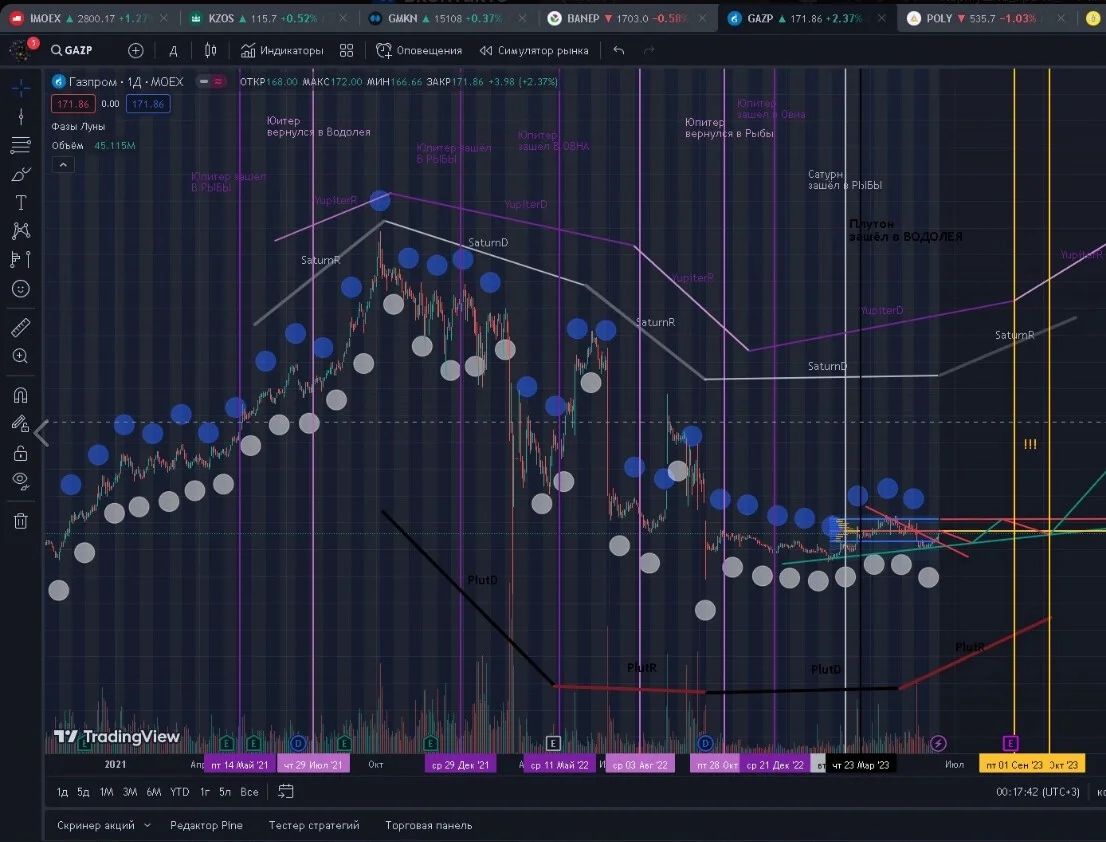Screen dimensions: 1106x842
Task: Switch to the POLY tab
Action: point(986,18)
